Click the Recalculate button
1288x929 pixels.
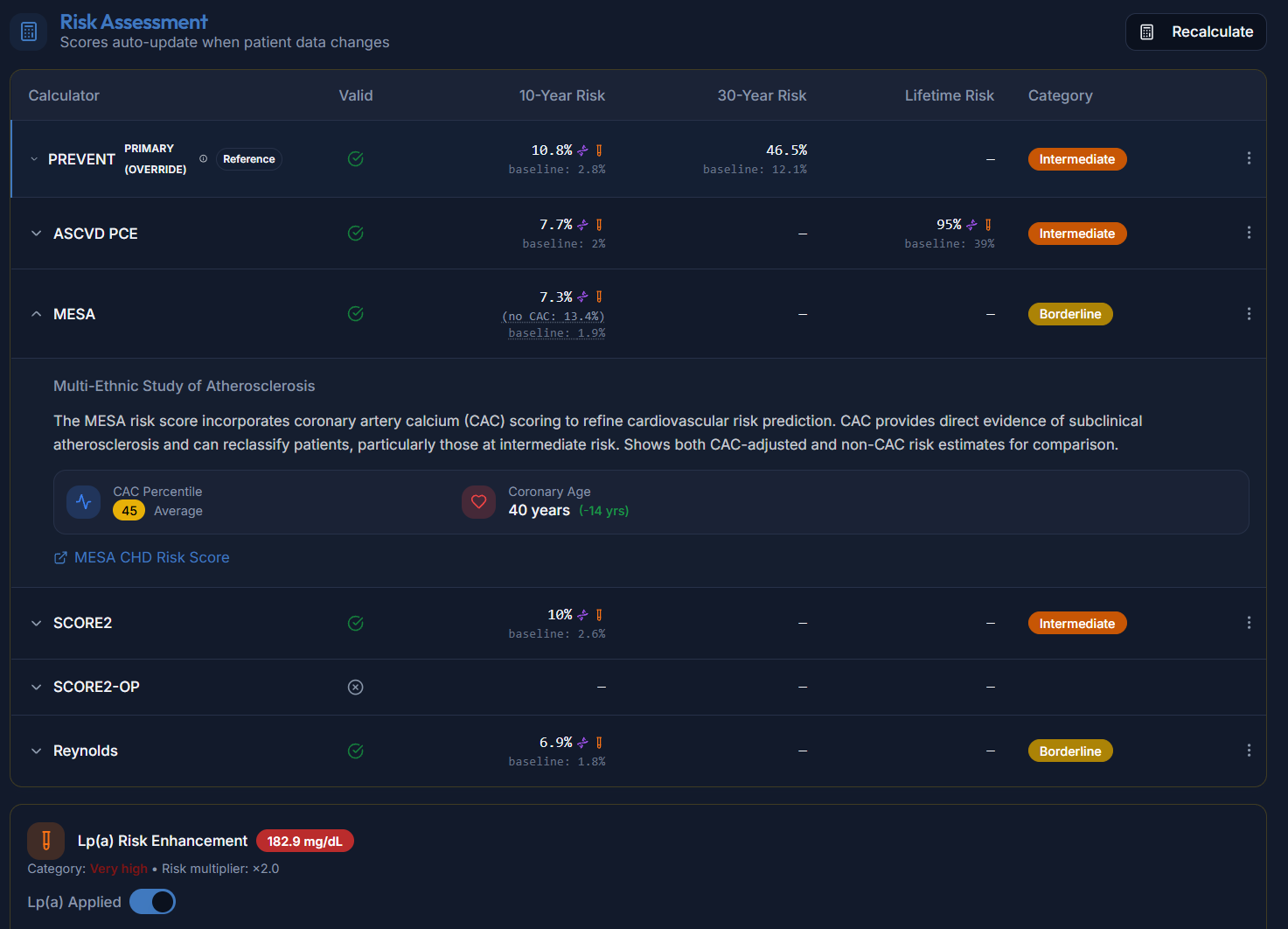(x=1196, y=31)
